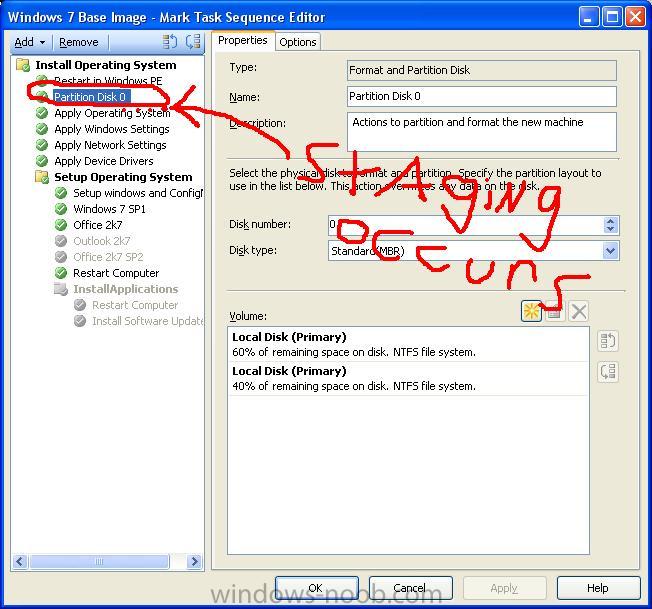
Task: Click the Cancel button
Action: point(410,588)
